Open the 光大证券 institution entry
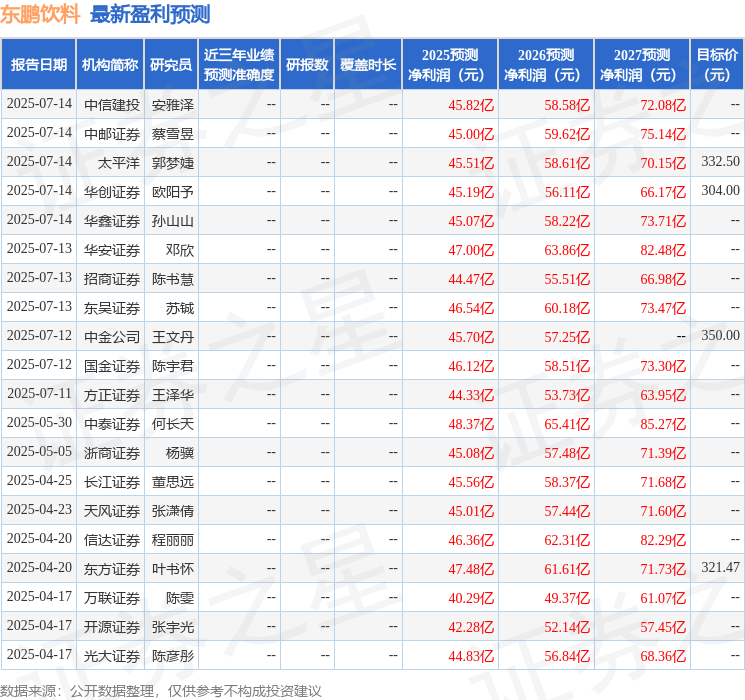 tap(112, 656)
